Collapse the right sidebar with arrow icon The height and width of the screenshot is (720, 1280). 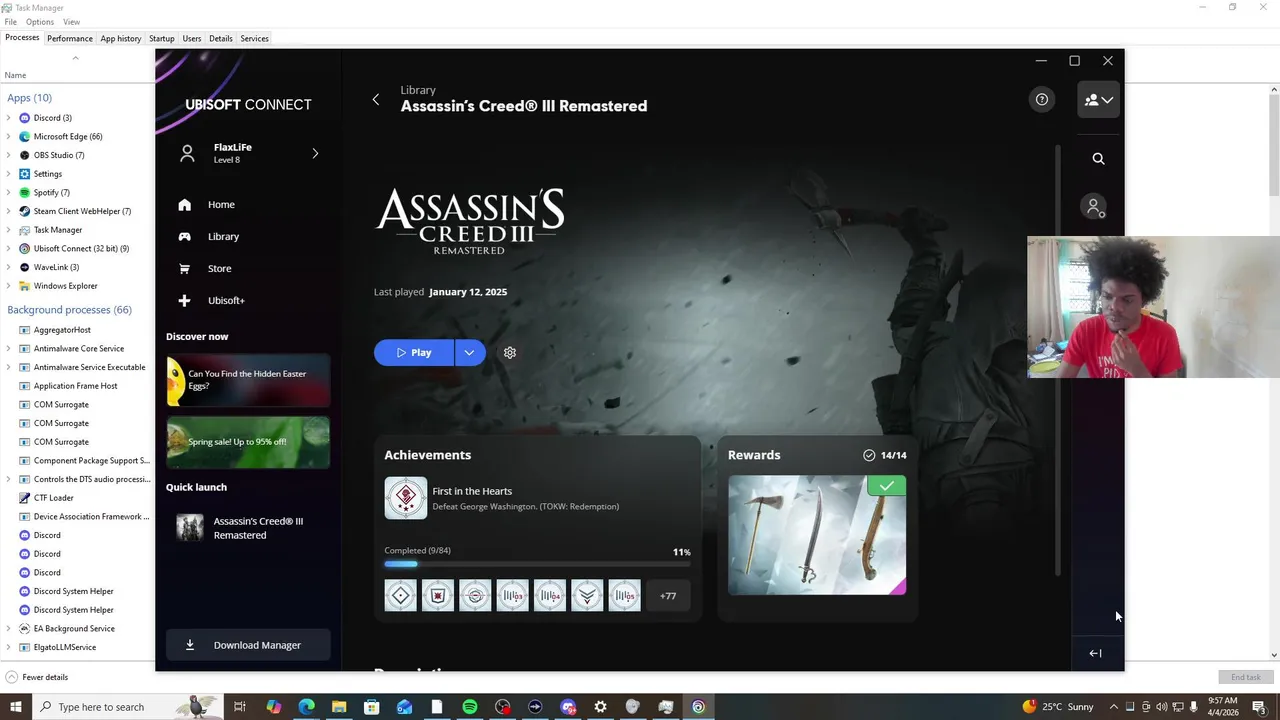click(x=1095, y=653)
